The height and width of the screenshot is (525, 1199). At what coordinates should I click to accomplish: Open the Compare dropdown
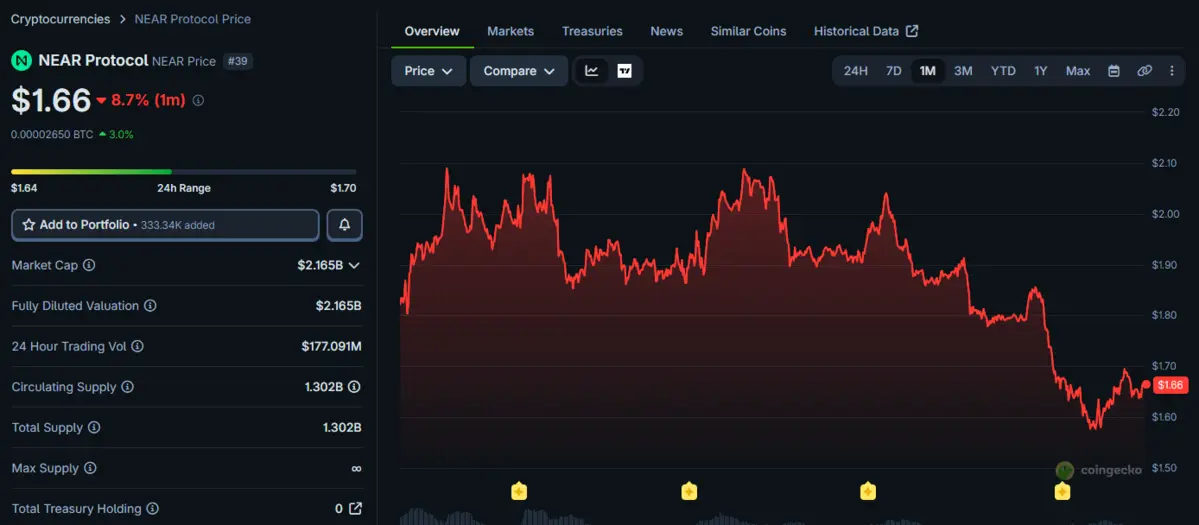[519, 71]
